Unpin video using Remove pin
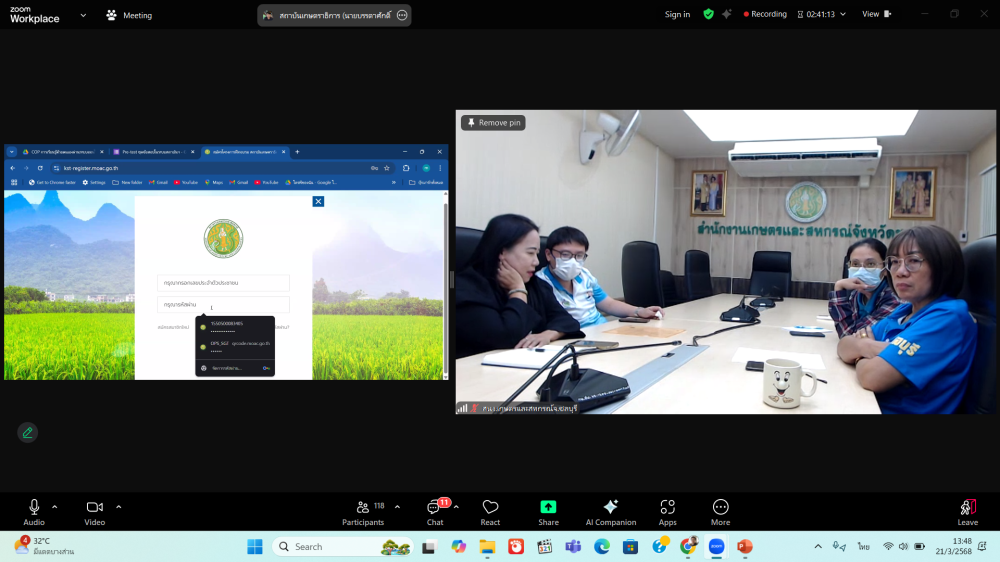The image size is (1000, 562). (x=493, y=123)
